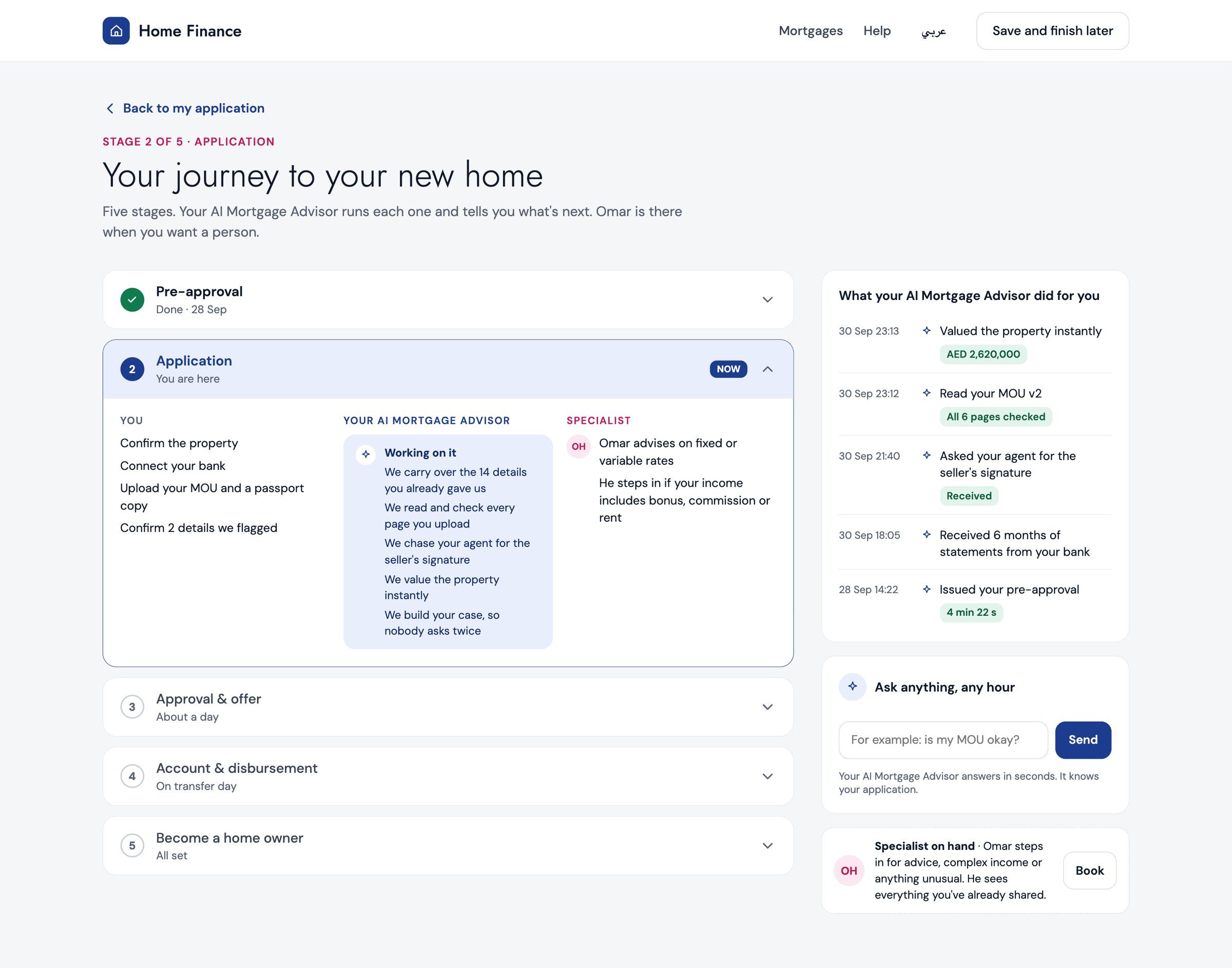This screenshot has width=1232, height=968.
Task: Click the 'Home Finance' brand title
Action: click(190, 31)
